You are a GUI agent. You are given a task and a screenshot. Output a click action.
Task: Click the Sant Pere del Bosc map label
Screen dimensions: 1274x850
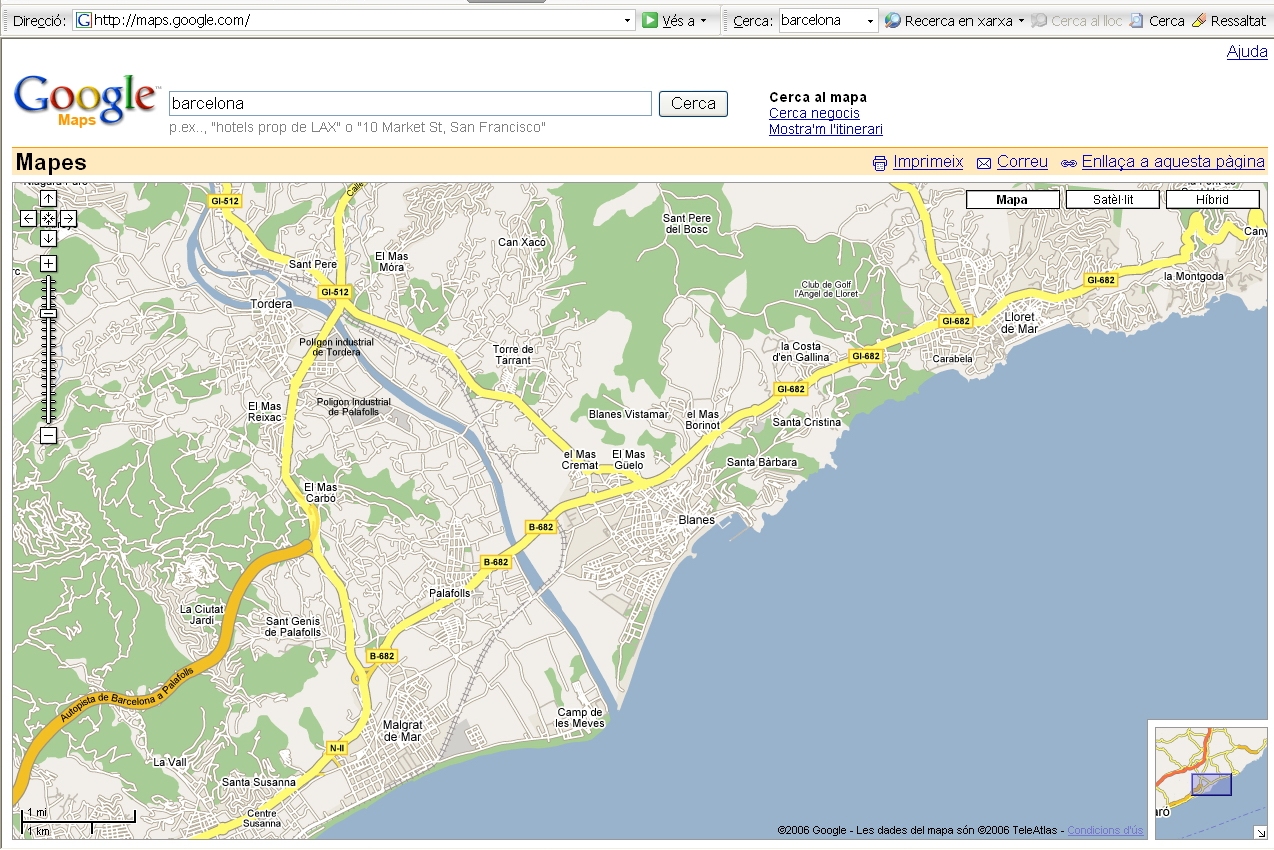(687, 224)
